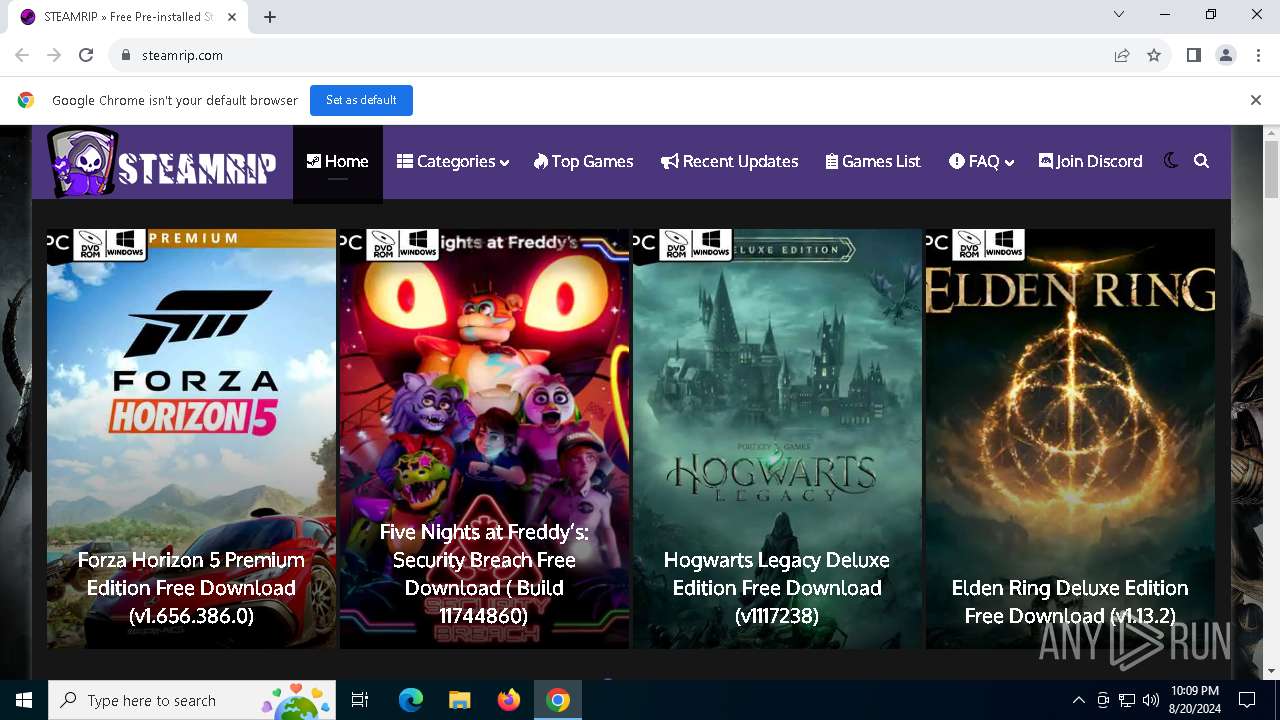1280x720 pixels.
Task: Expand the Categories dropdown menu
Action: [x=452, y=161]
